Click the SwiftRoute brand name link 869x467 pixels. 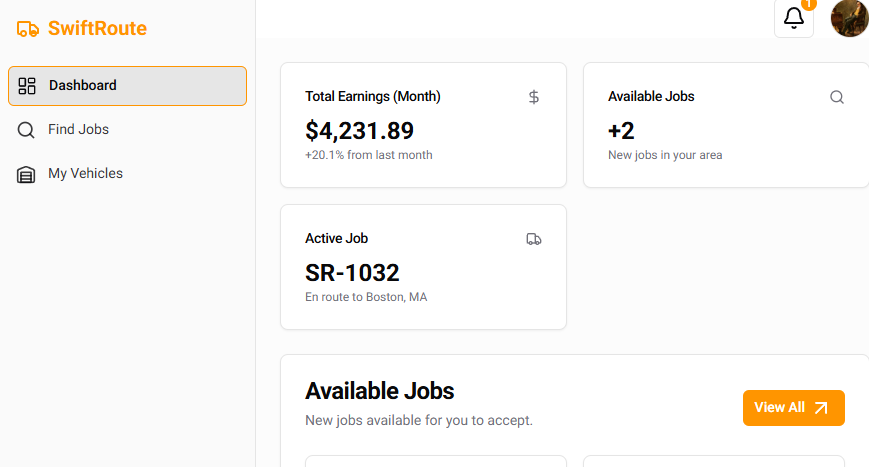click(x=97, y=29)
